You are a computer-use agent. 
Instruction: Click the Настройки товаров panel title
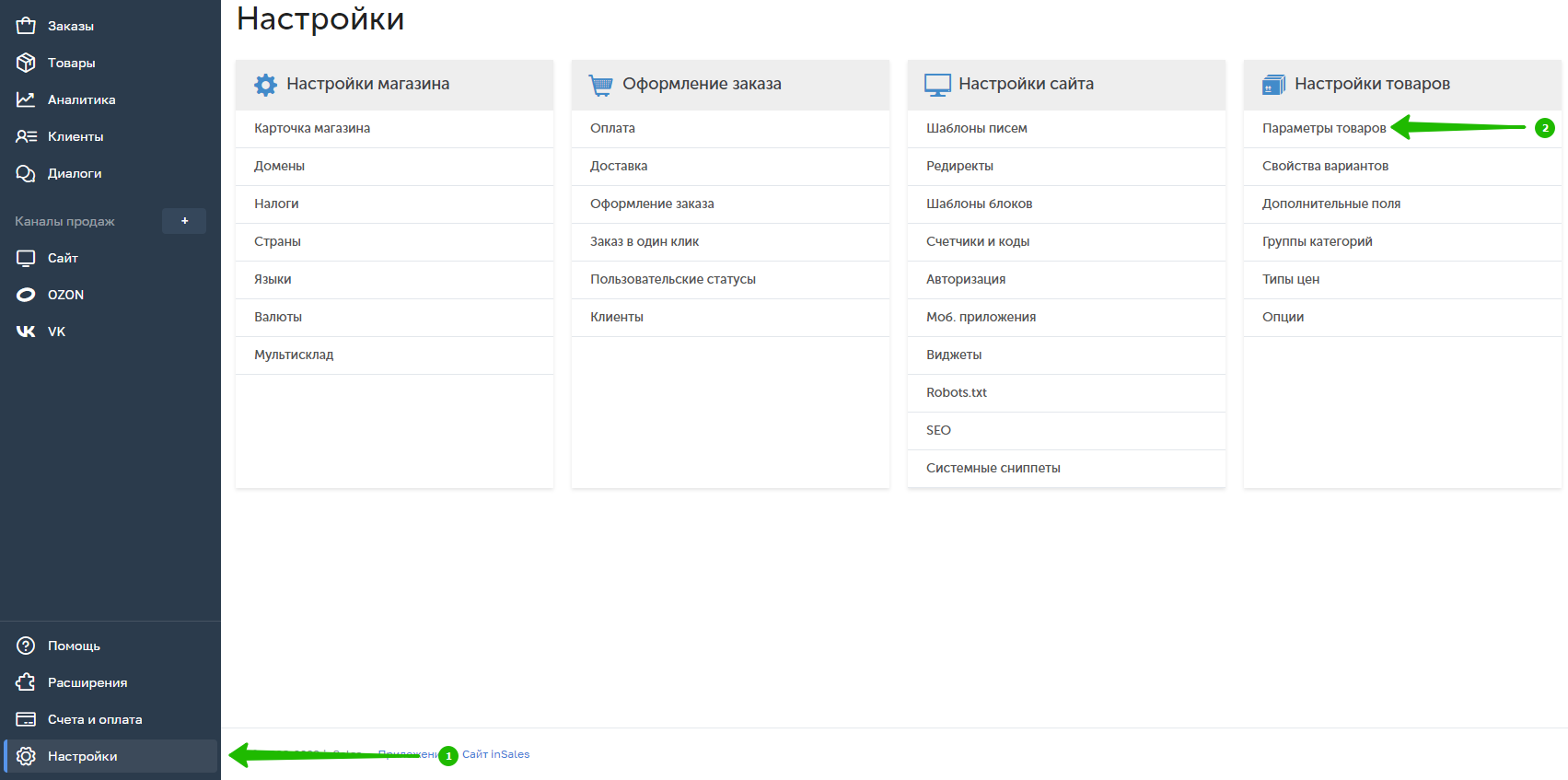(1372, 84)
